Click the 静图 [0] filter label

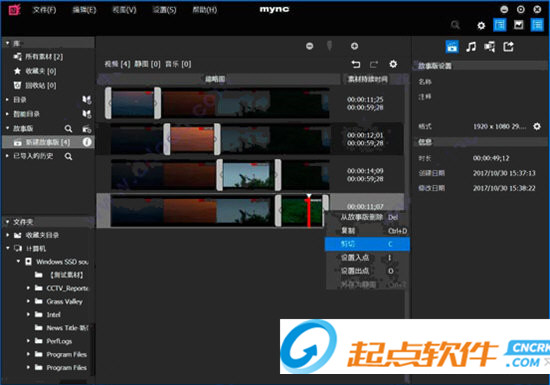pyautogui.click(x=147, y=64)
